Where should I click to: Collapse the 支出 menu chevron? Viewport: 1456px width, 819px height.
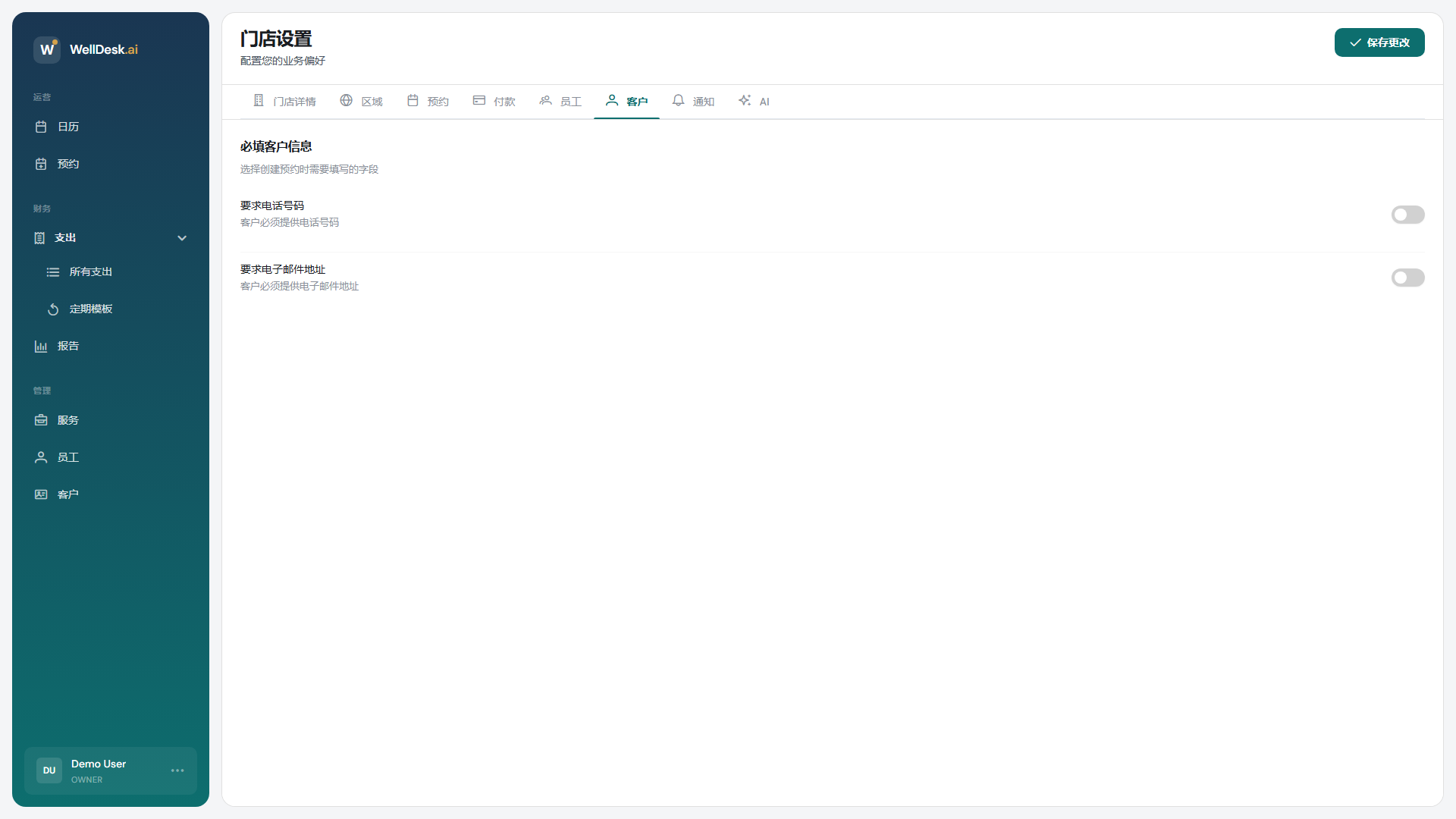click(x=182, y=238)
